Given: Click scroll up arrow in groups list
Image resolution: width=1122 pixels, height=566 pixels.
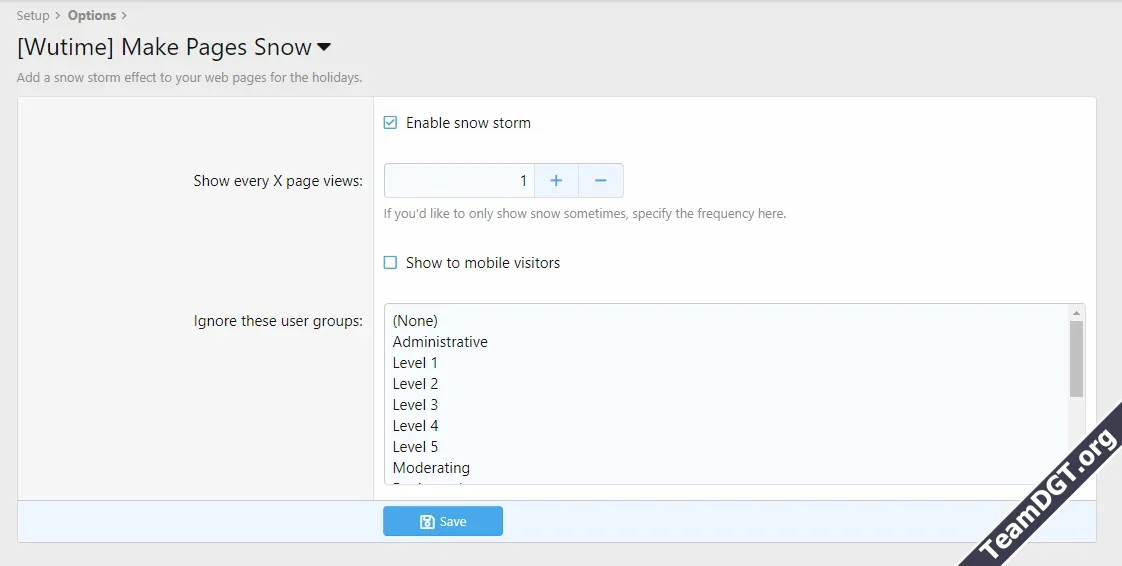Looking at the screenshot, I should [x=1076, y=312].
